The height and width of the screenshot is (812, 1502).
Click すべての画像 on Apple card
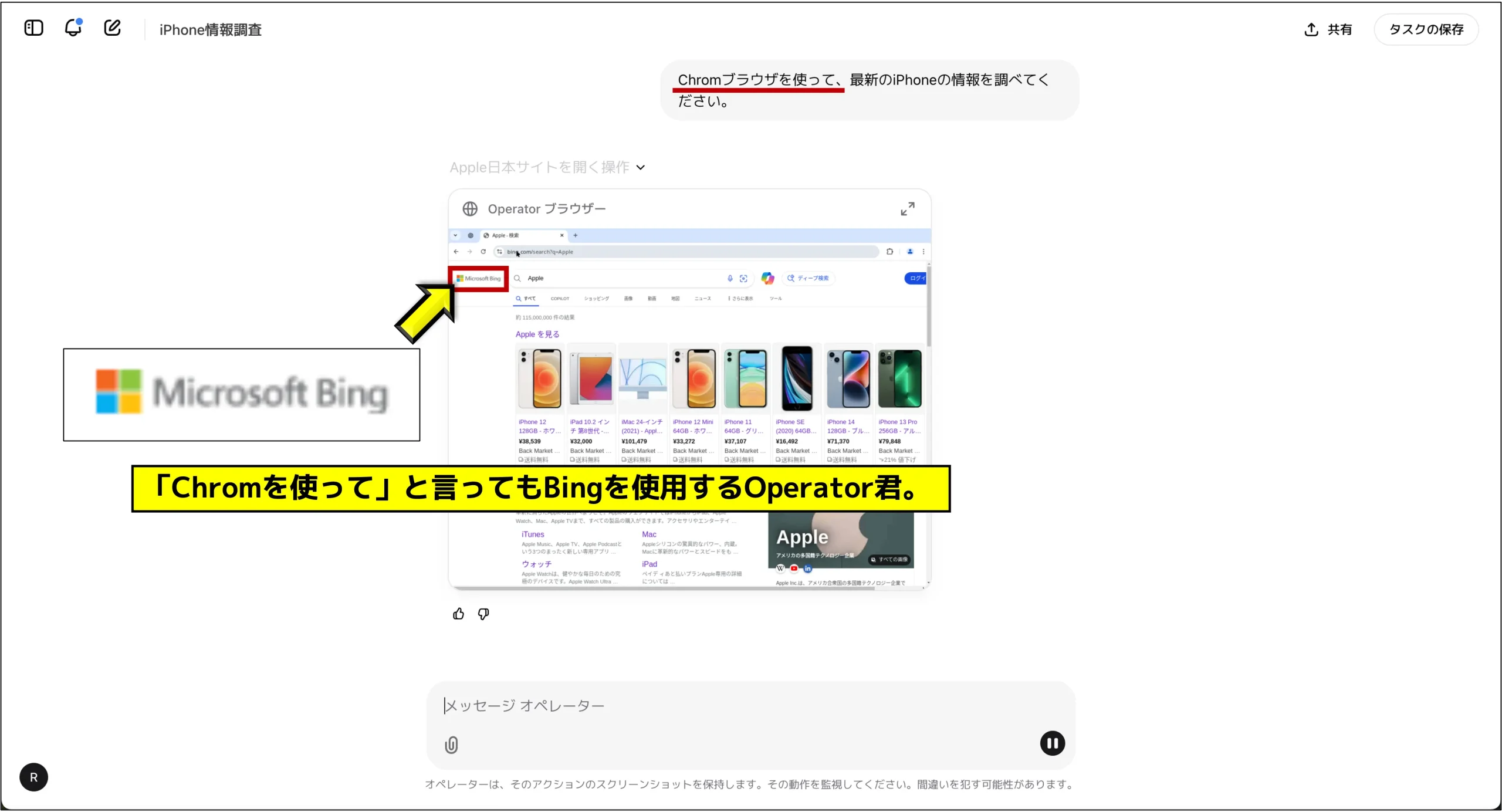click(889, 560)
